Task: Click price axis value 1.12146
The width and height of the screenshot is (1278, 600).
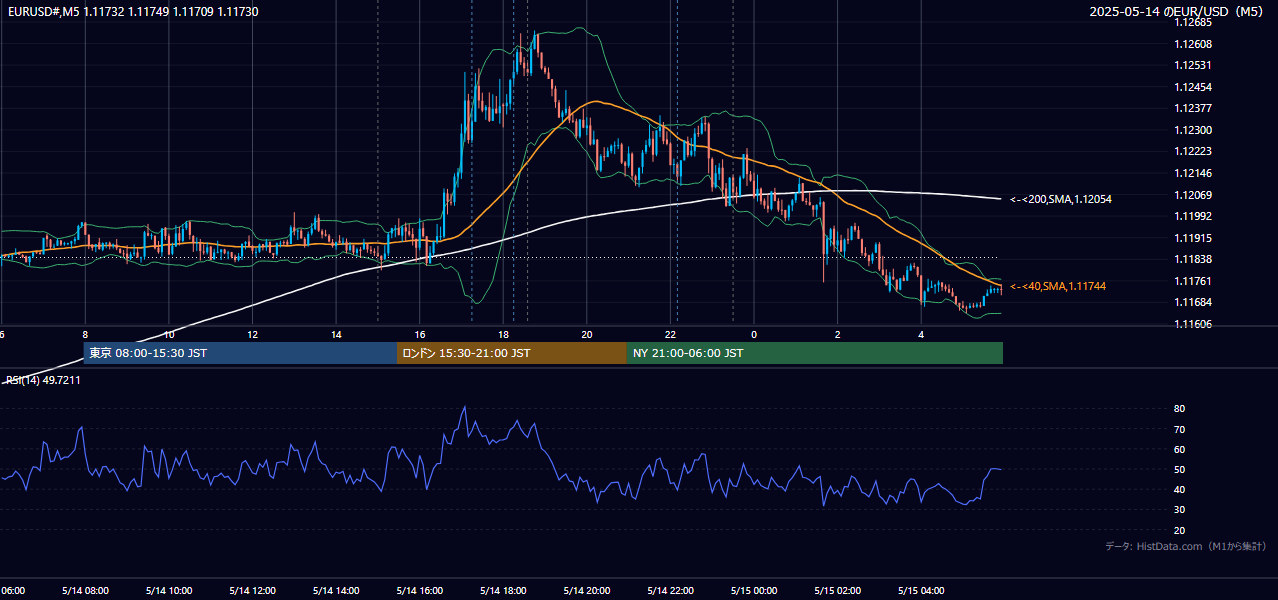Action: (1194, 173)
